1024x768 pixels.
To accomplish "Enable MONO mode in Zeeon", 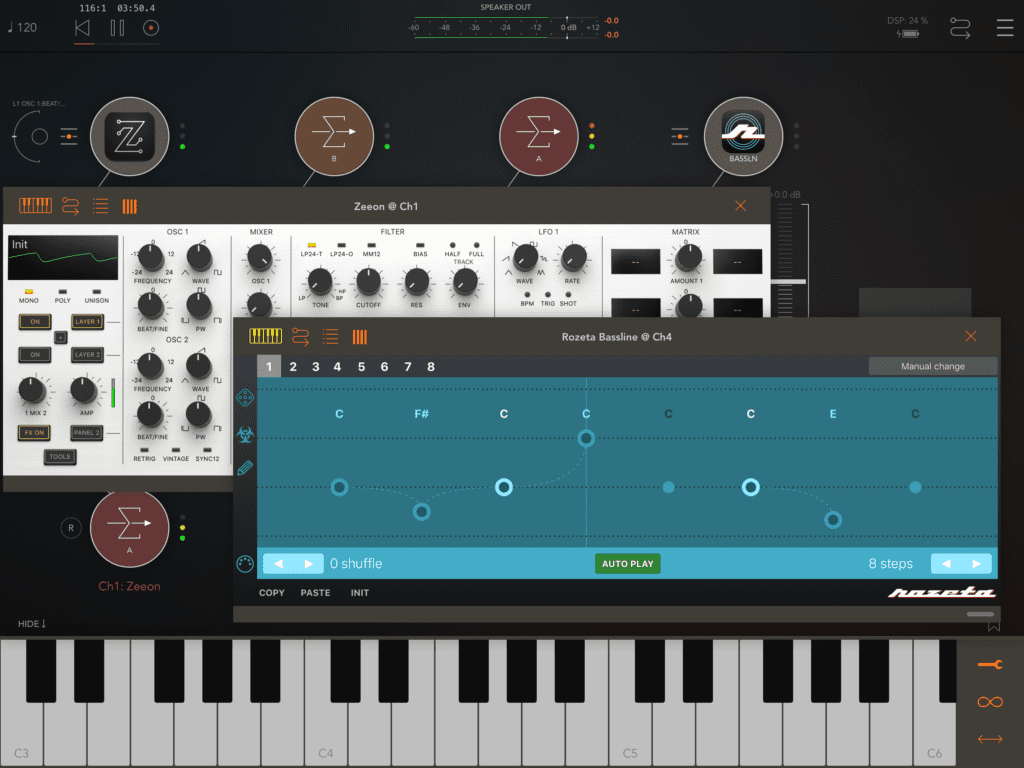I will point(29,292).
